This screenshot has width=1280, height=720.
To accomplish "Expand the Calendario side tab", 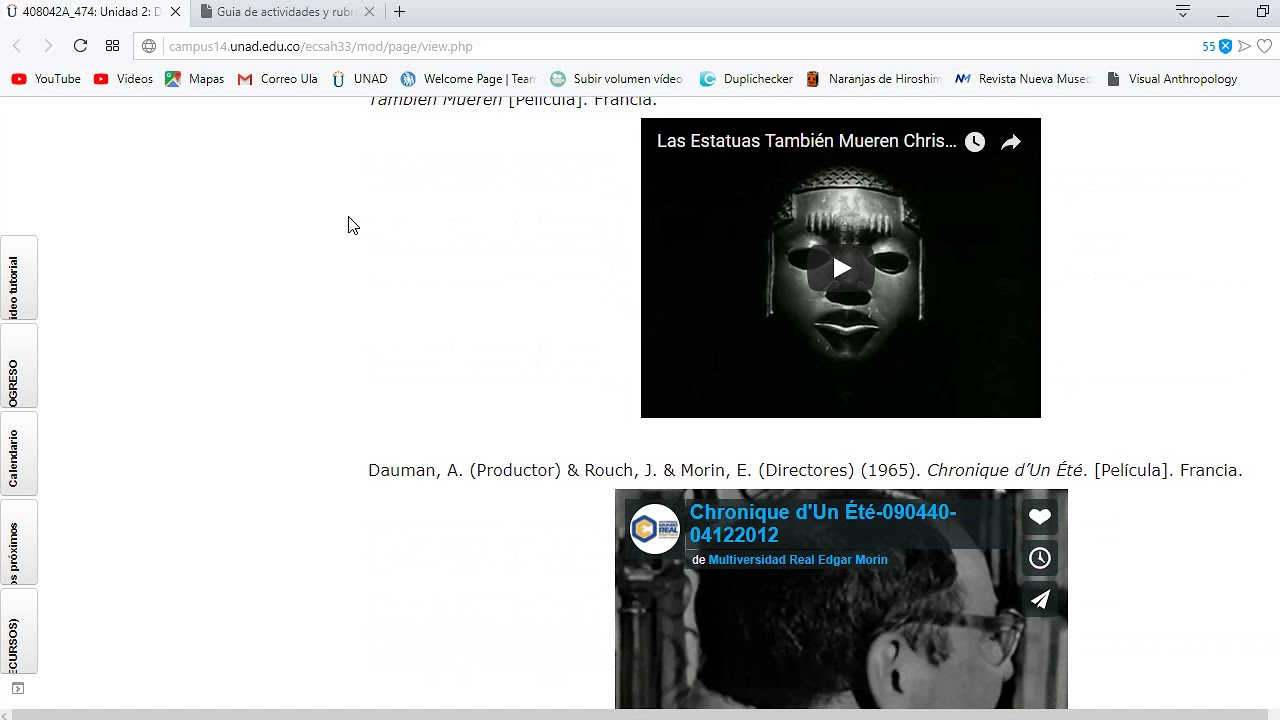I will coord(18,454).
